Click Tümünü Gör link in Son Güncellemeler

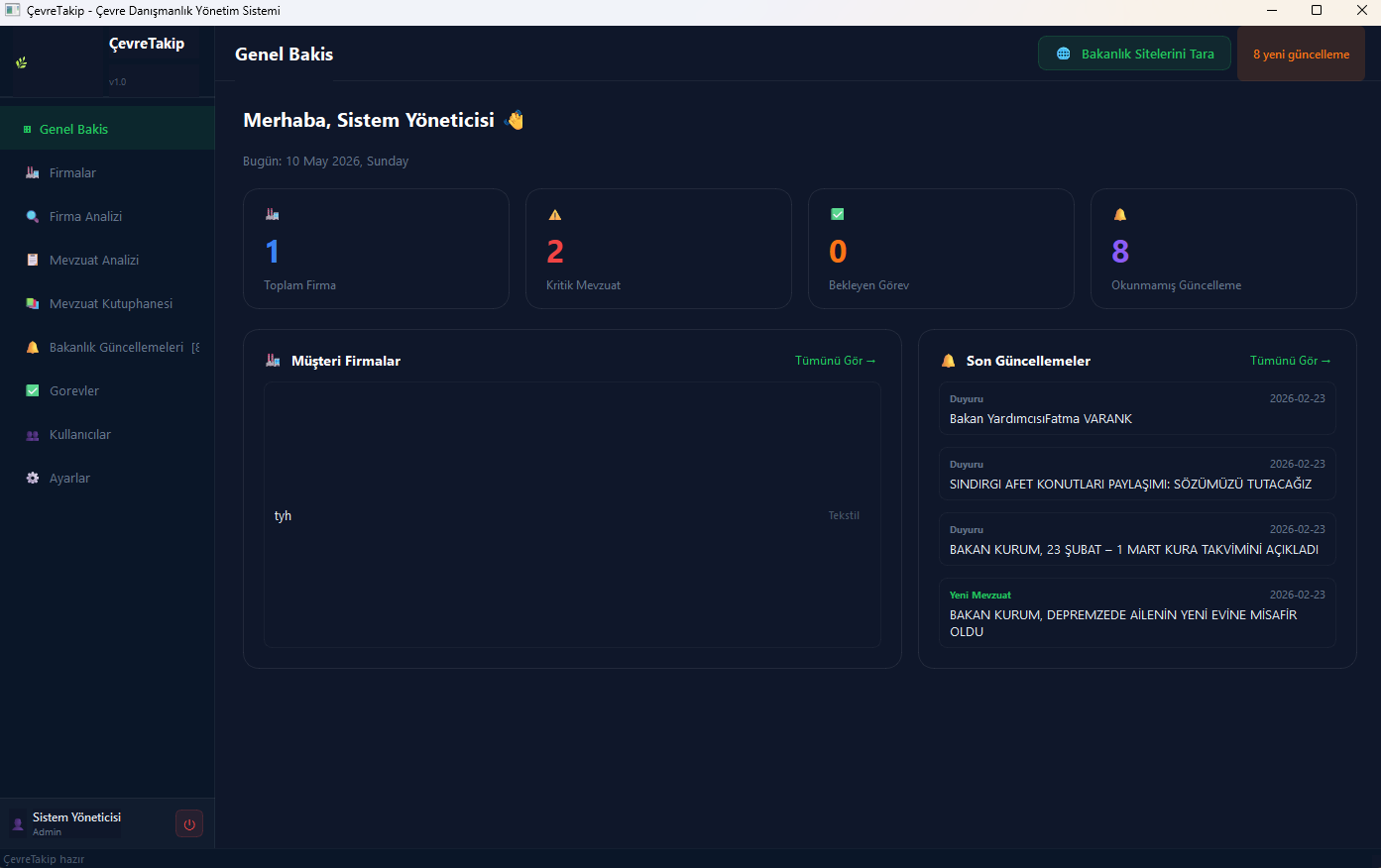[1291, 361]
